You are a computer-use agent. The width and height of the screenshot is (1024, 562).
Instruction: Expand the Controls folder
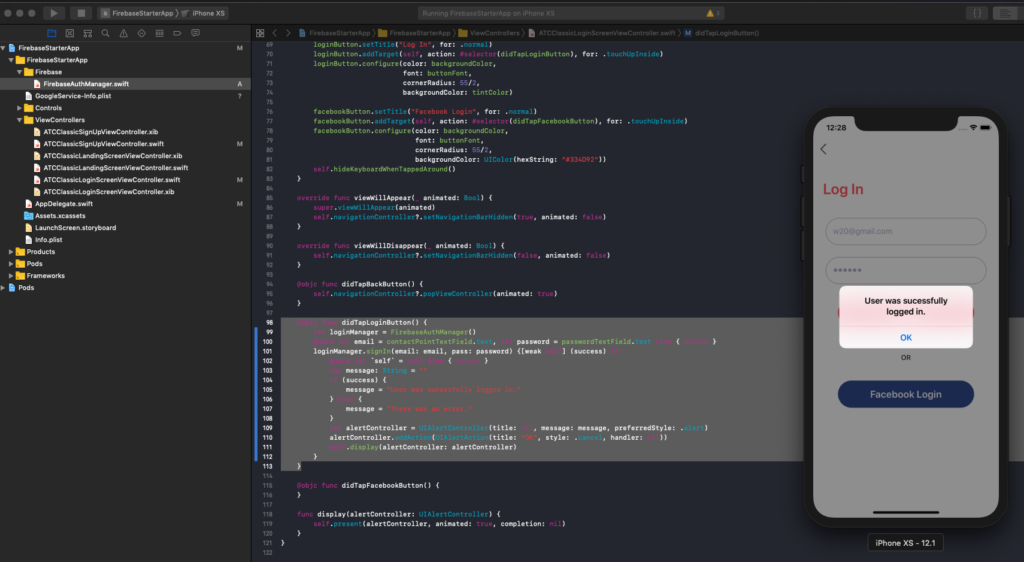click(x=19, y=108)
